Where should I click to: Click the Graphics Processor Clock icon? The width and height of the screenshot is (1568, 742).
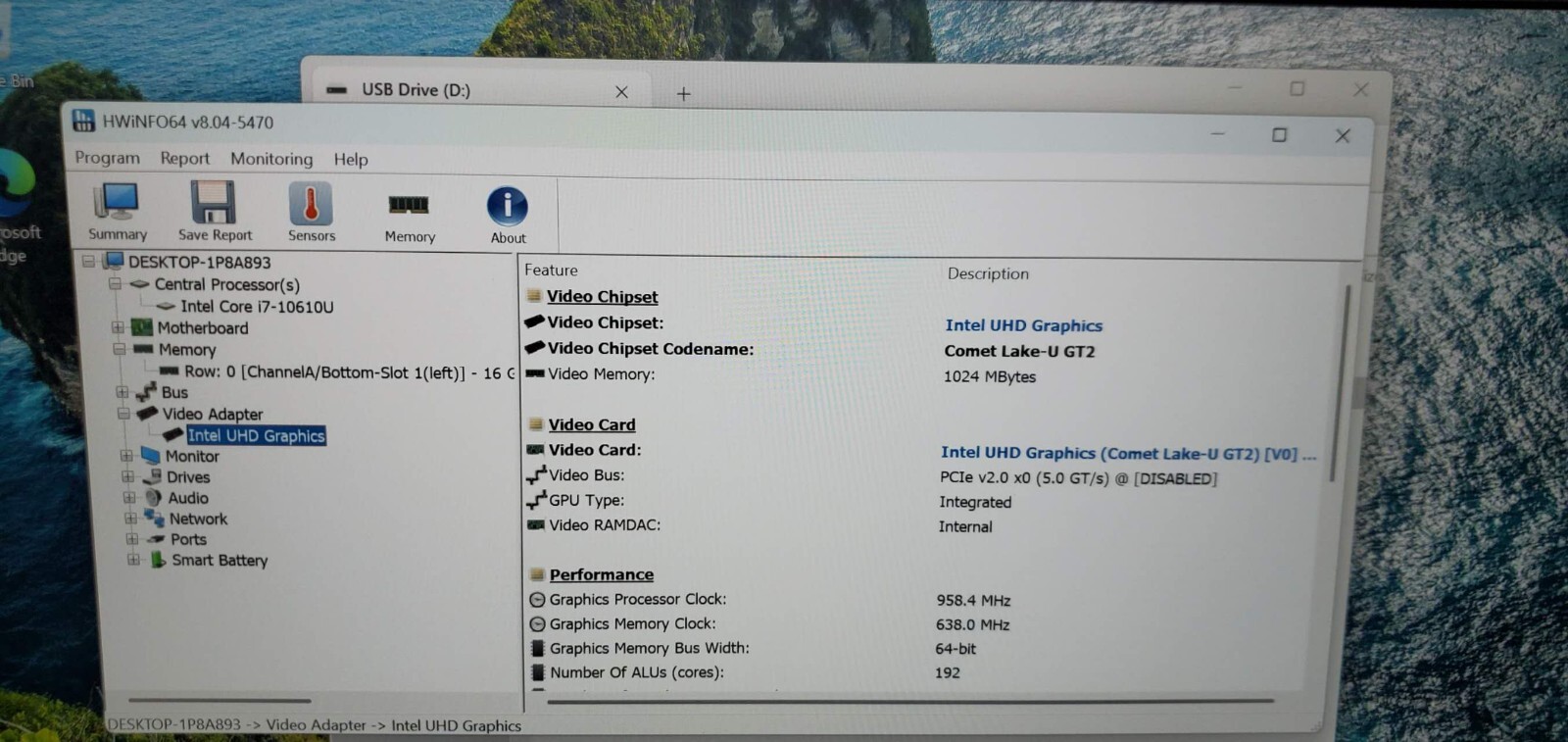pos(537,599)
